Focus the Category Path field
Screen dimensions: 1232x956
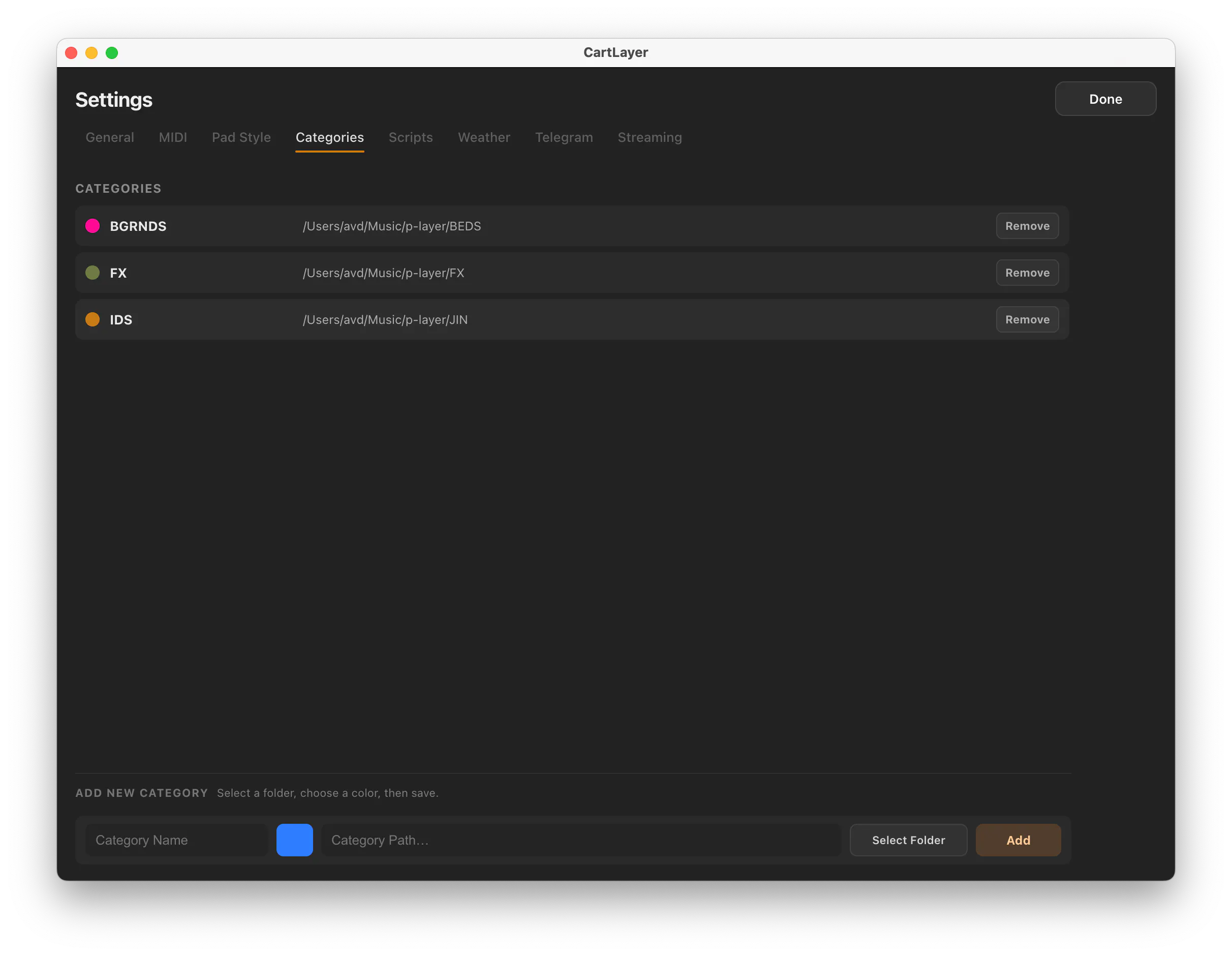pos(581,840)
